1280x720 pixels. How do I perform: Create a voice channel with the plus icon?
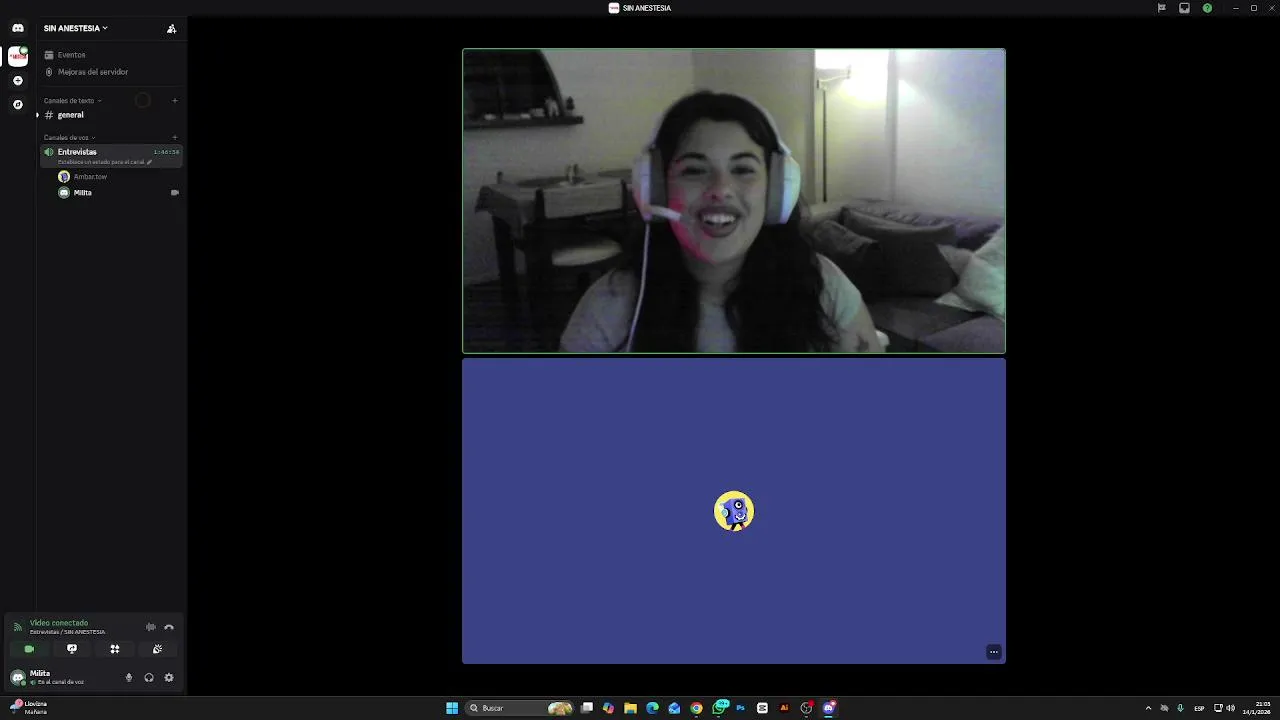[x=175, y=137]
